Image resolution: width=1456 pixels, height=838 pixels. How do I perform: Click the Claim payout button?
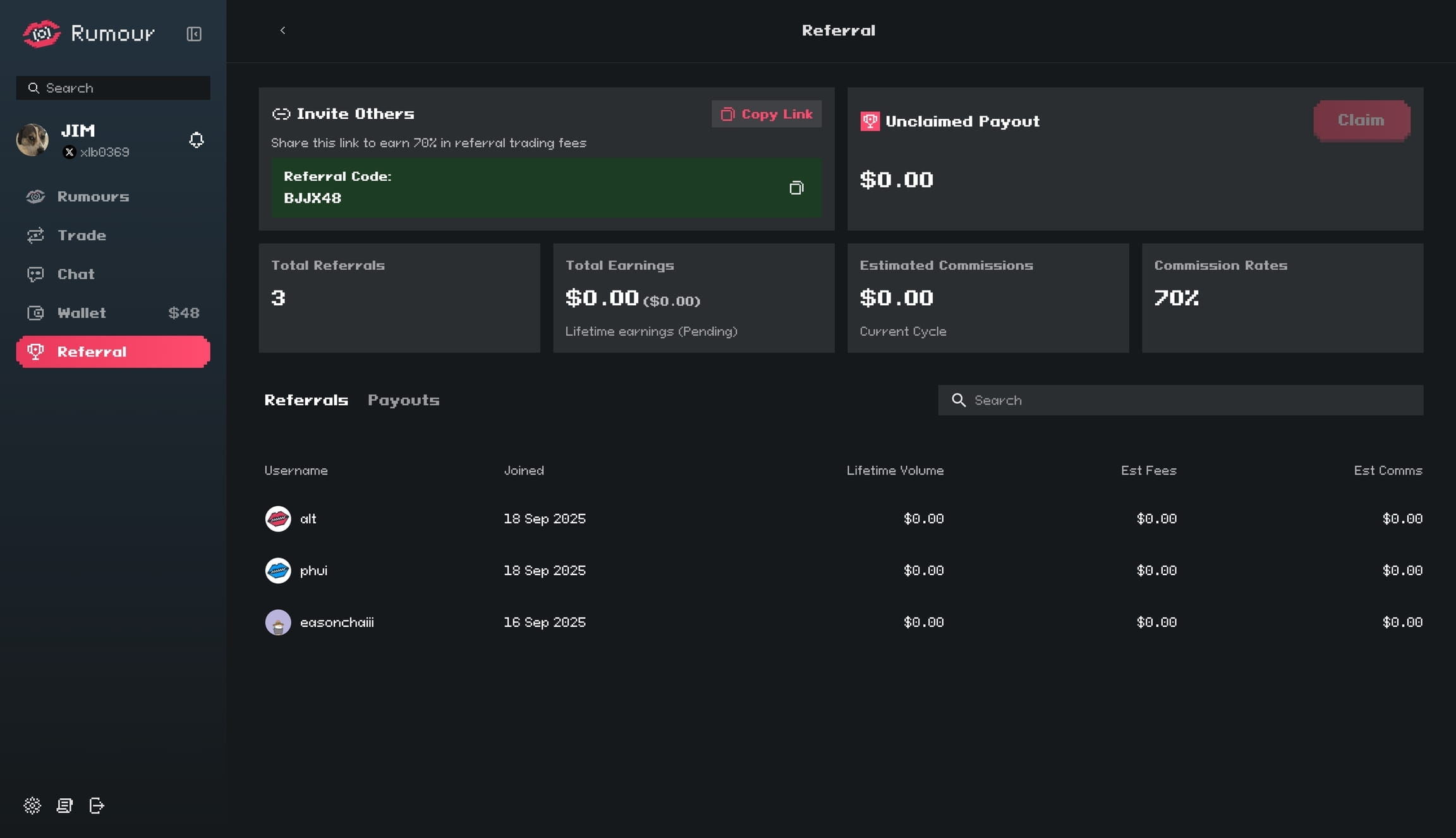tap(1361, 121)
